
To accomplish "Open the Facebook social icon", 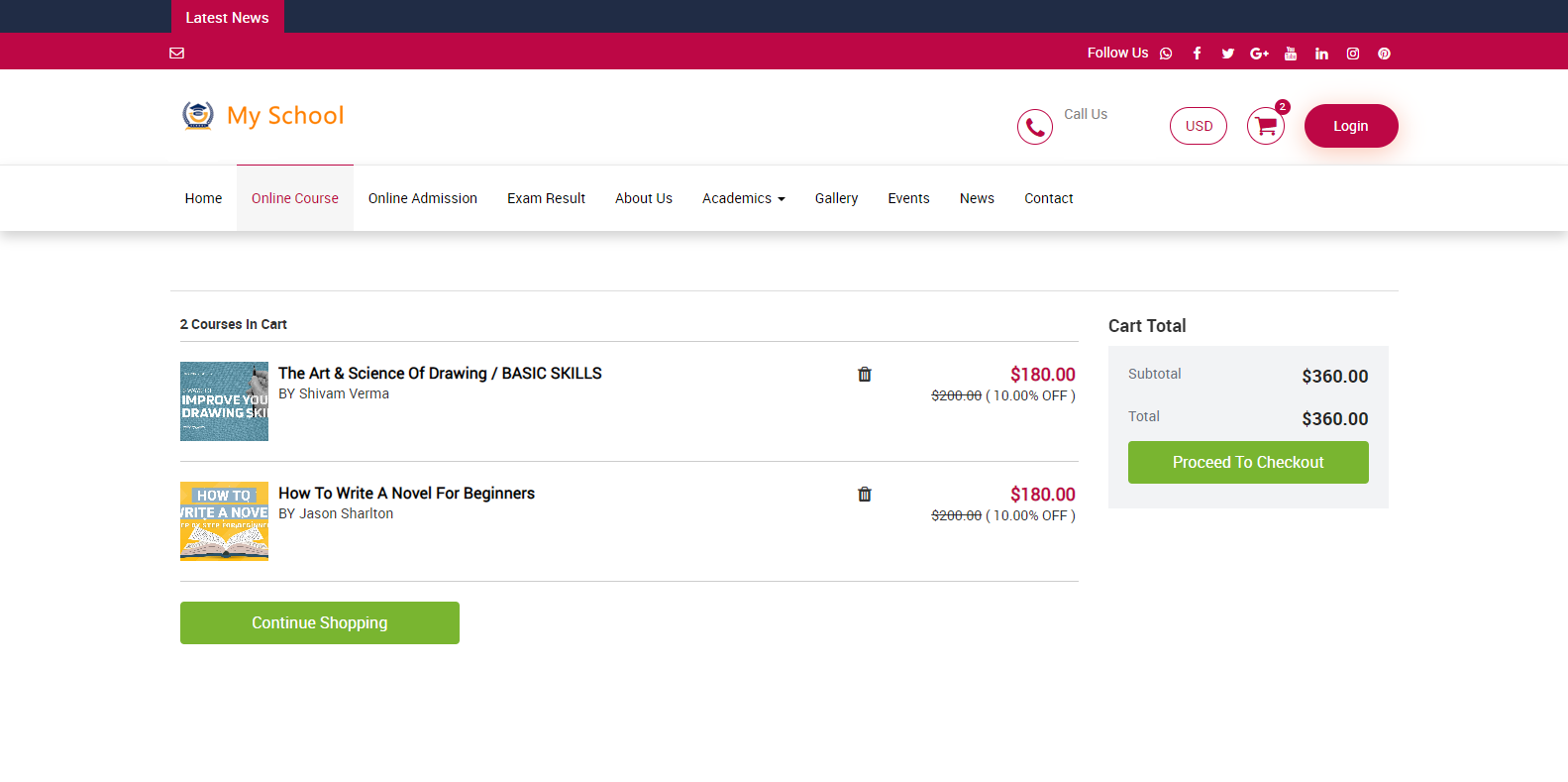I will click(x=1197, y=54).
